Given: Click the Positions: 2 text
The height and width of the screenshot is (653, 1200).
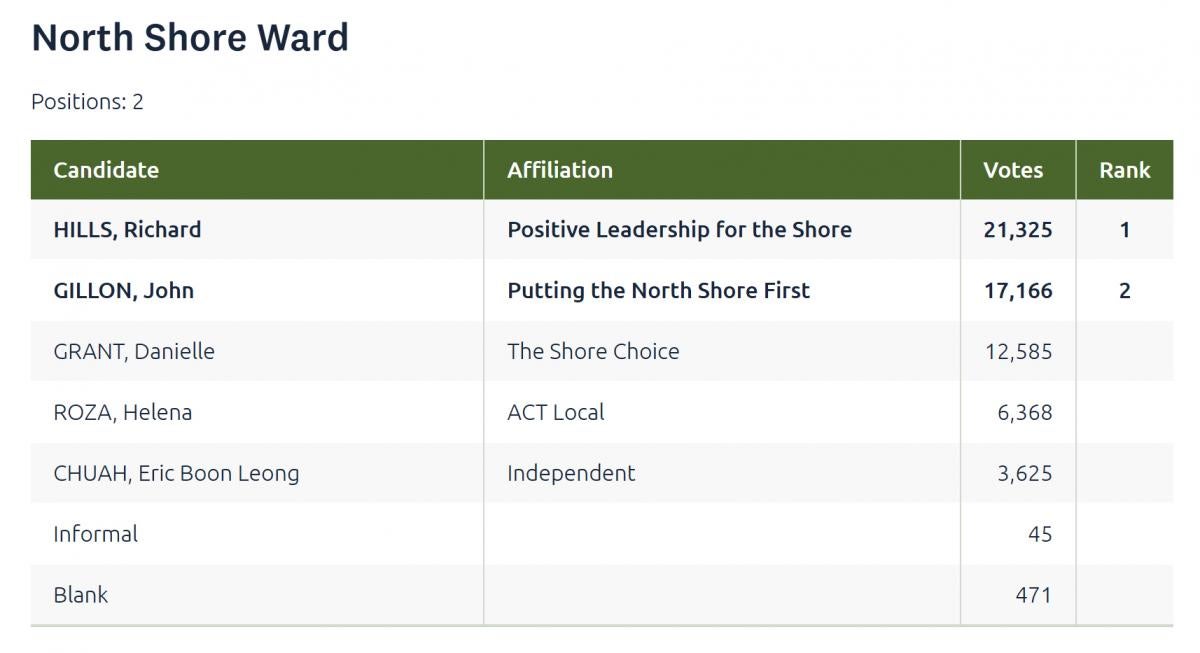Looking at the screenshot, I should [88, 102].
